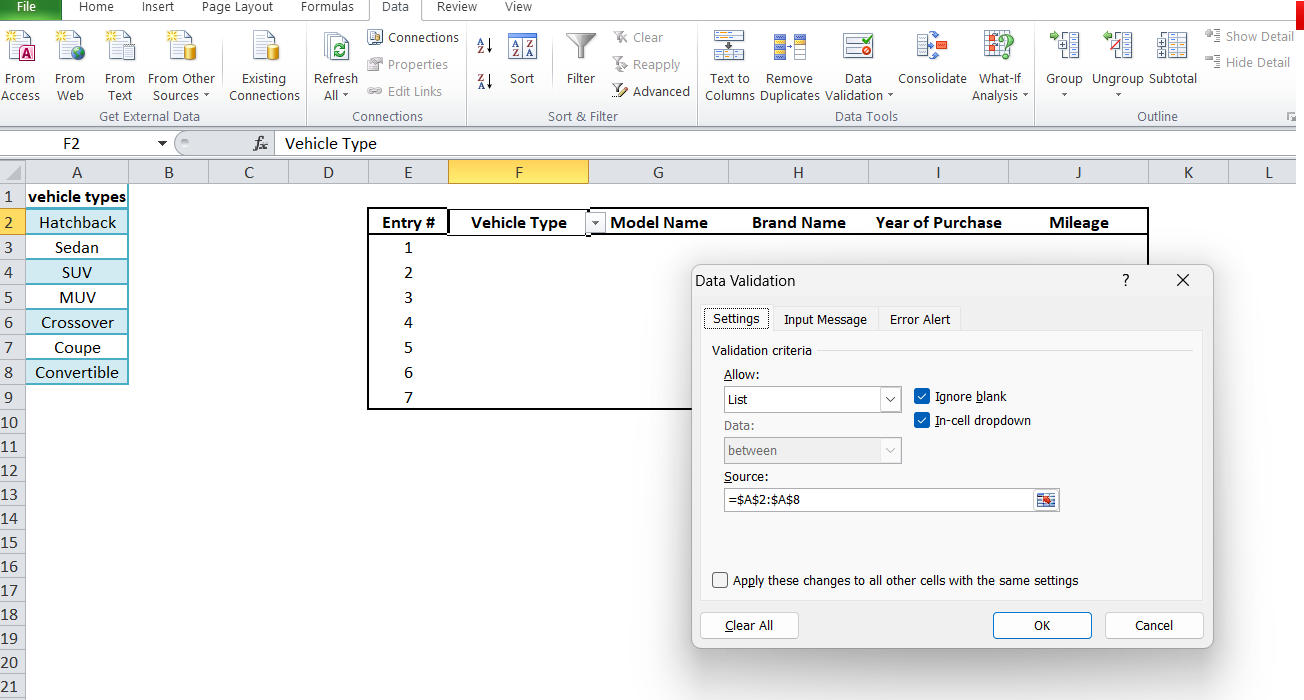This screenshot has height=700, width=1304.
Task: Open workbook Connections
Action: click(x=412, y=37)
